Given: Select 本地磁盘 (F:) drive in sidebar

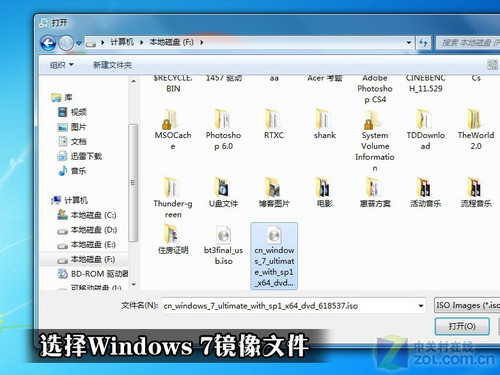Looking at the screenshot, I should [87, 259].
